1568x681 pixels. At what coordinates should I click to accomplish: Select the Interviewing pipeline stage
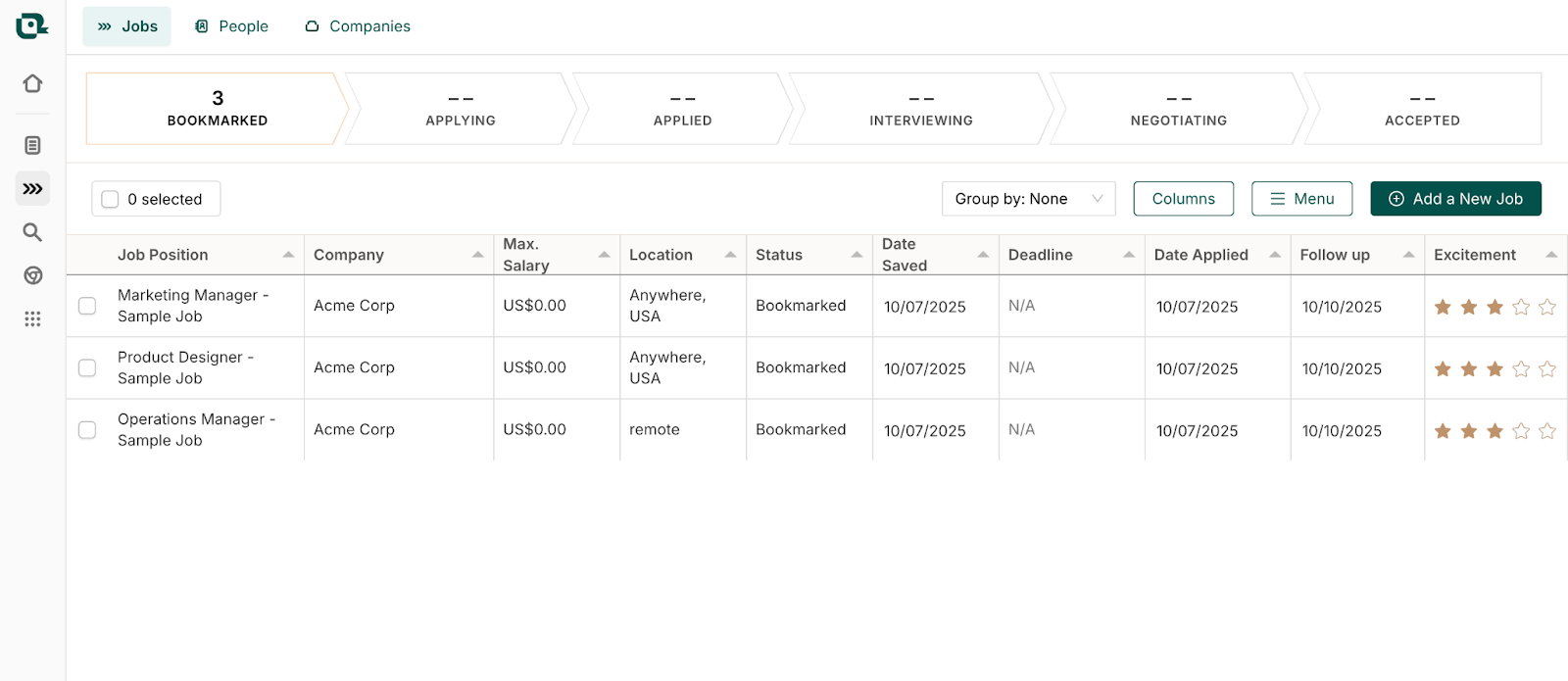click(x=920, y=109)
